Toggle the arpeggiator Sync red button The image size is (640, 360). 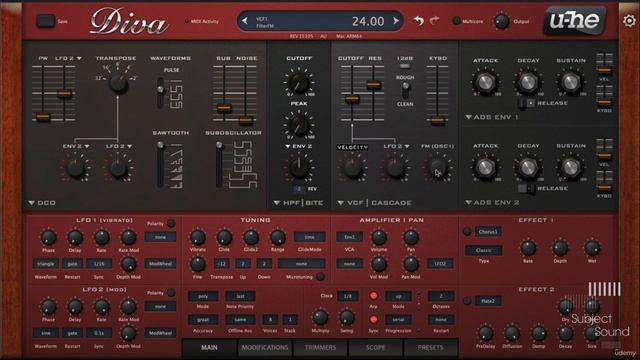coord(373,319)
